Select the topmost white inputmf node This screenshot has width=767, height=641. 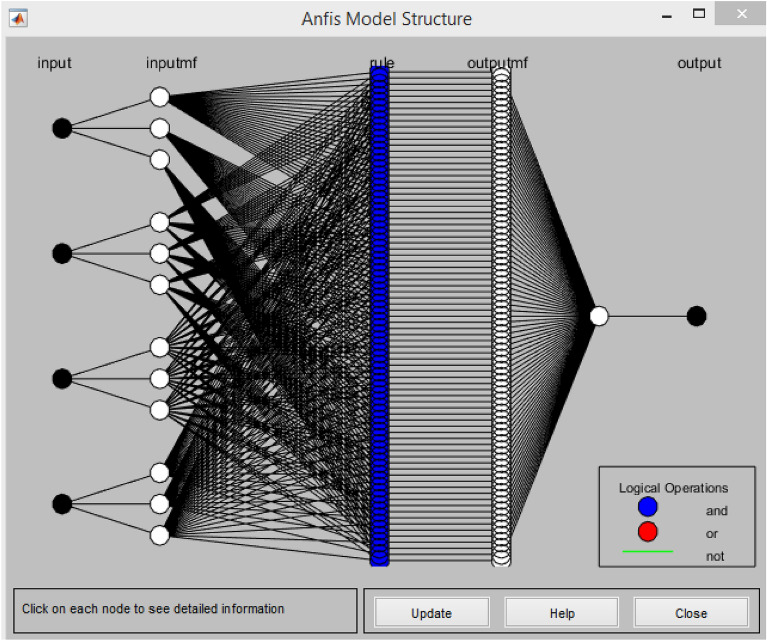click(x=160, y=96)
